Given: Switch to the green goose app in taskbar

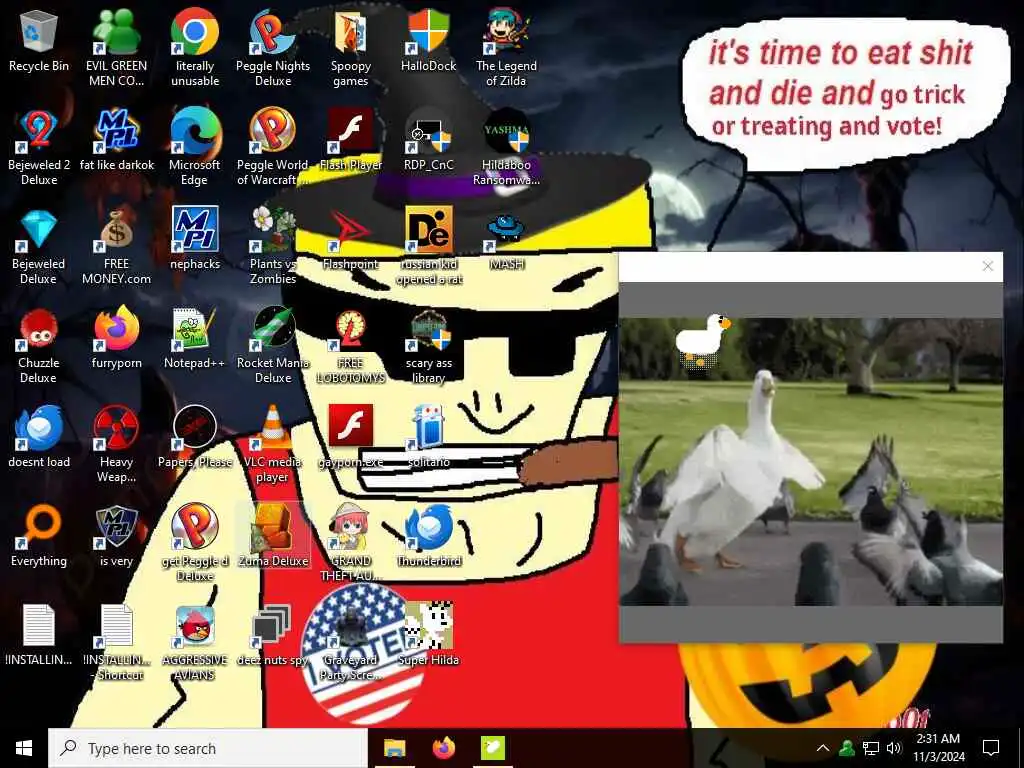Looking at the screenshot, I should (492, 748).
